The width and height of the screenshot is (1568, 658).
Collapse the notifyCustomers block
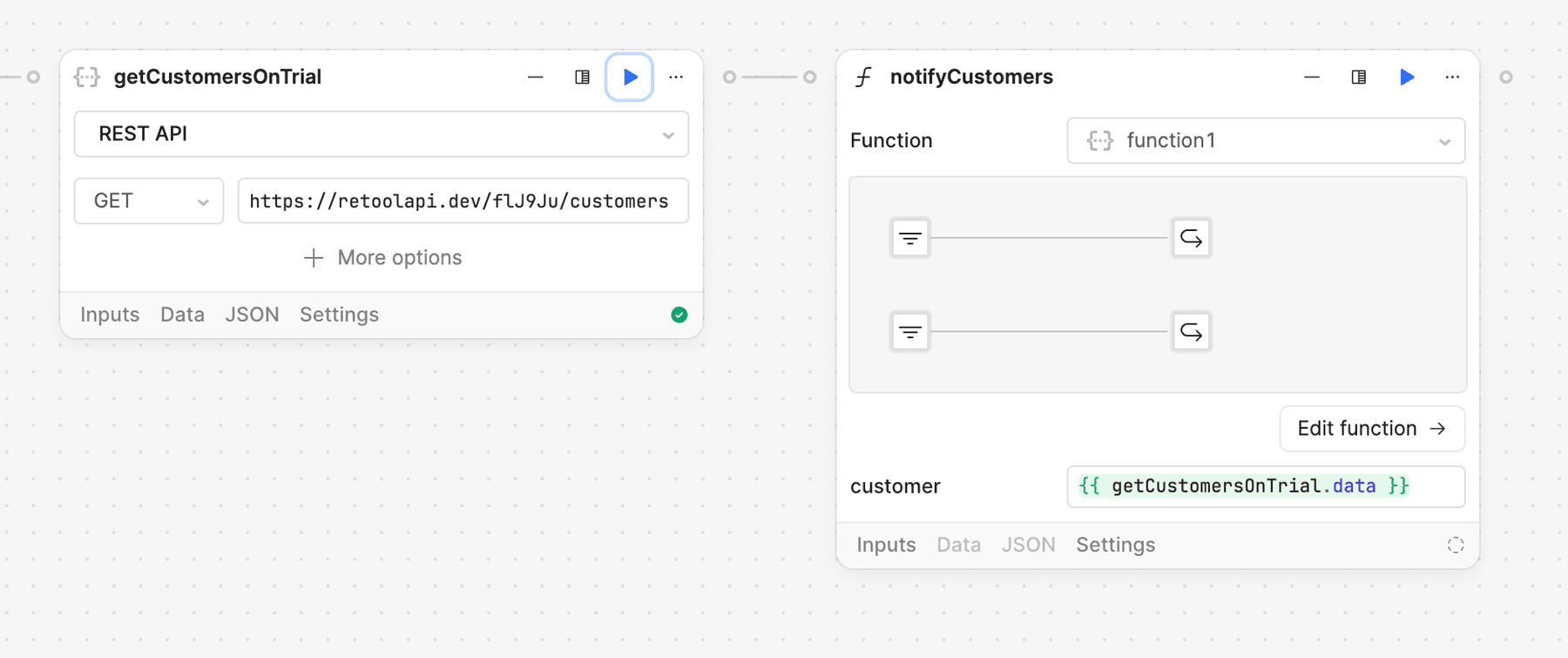(1311, 78)
